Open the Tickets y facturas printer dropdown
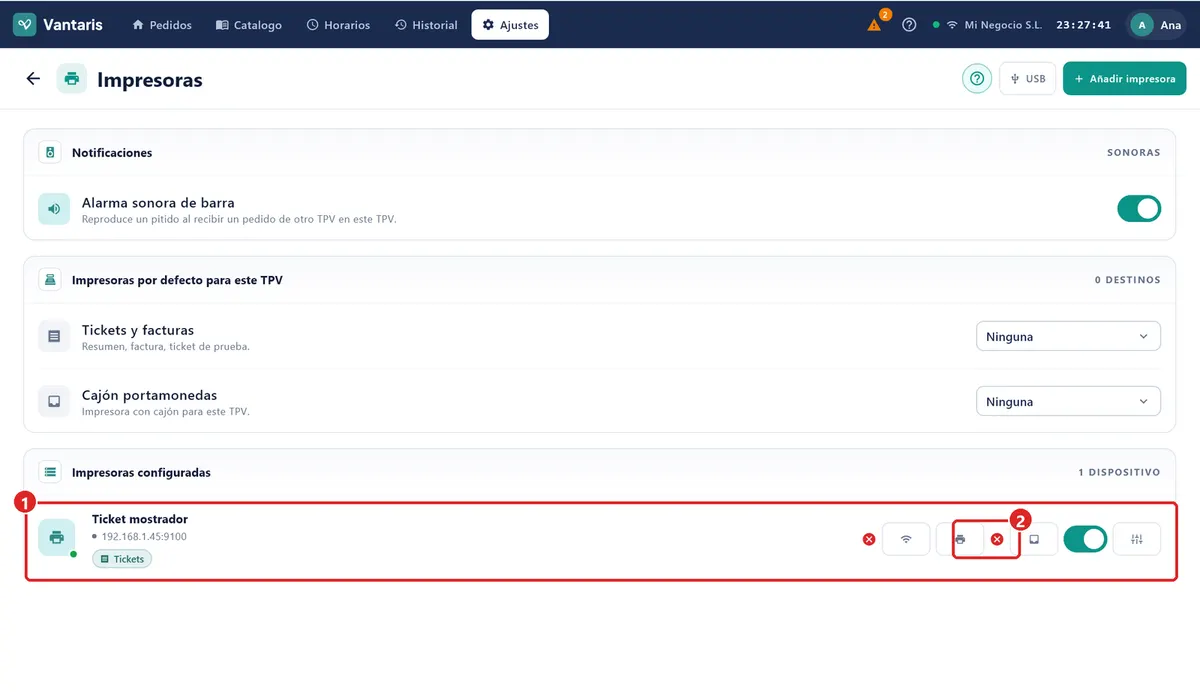 point(1068,337)
